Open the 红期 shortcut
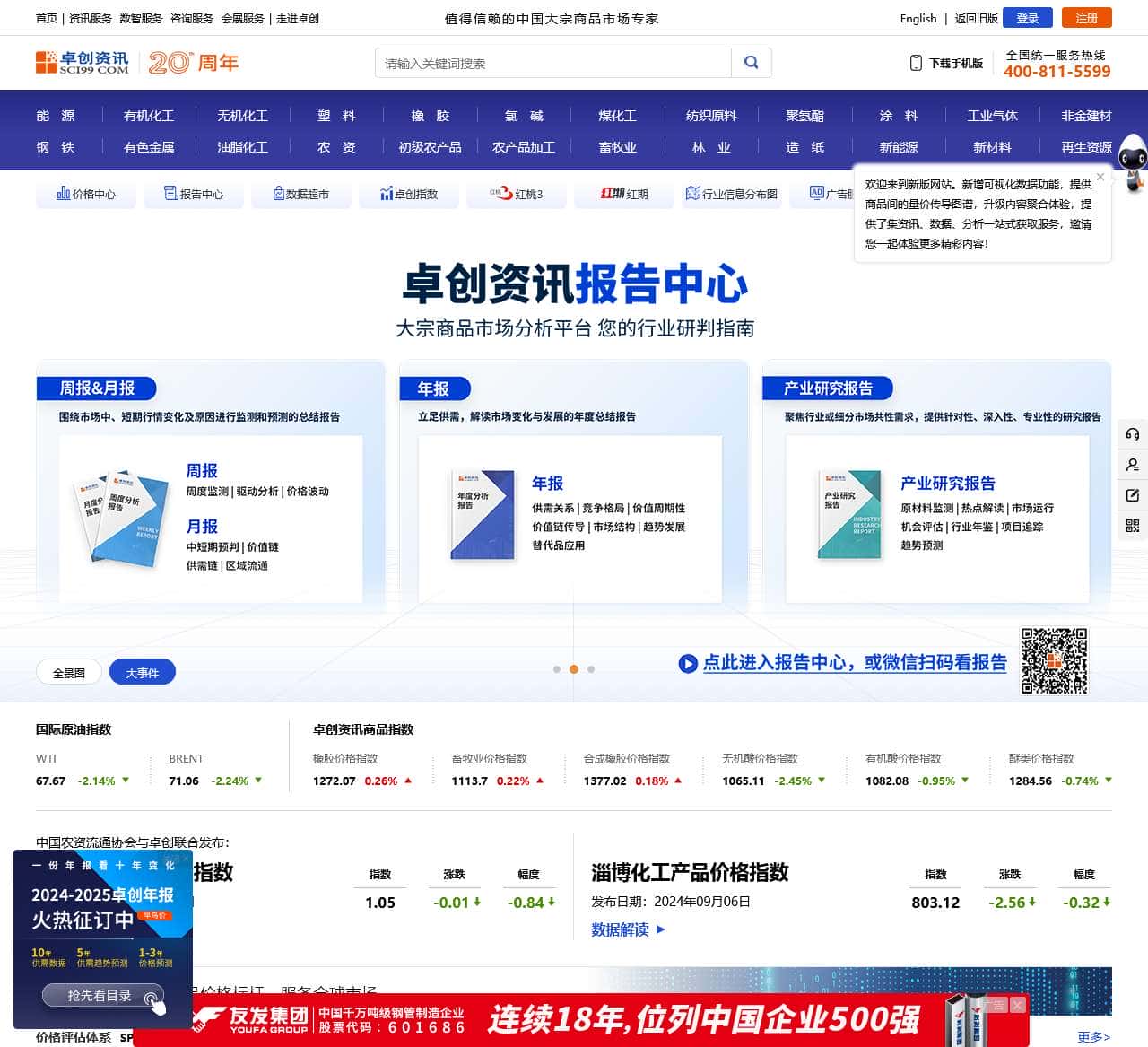This screenshot has height=1047, width=1148. 624,194
